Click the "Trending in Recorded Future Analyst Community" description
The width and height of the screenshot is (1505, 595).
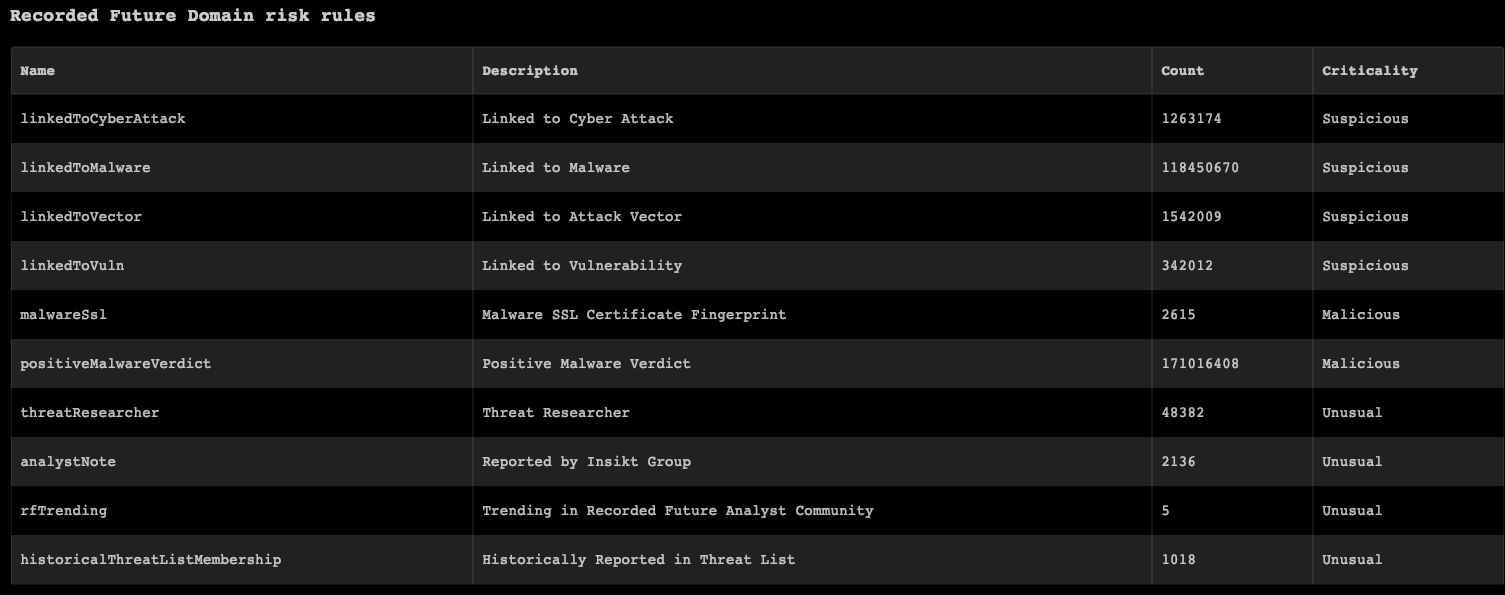point(677,511)
